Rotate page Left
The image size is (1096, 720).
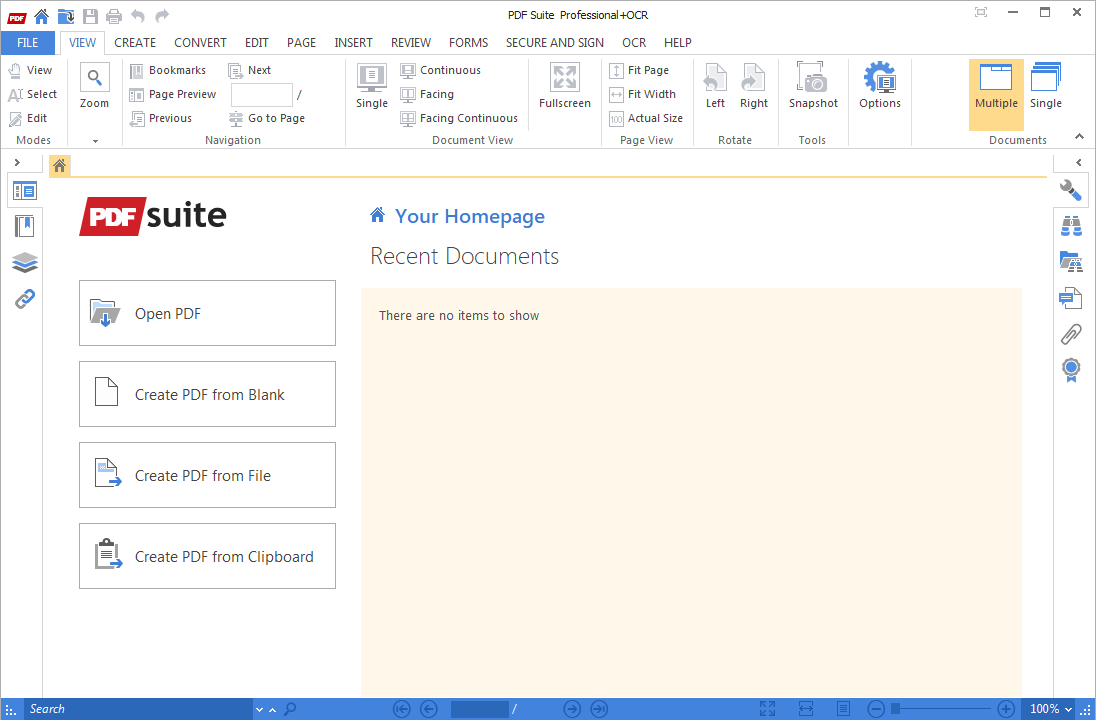(x=715, y=86)
